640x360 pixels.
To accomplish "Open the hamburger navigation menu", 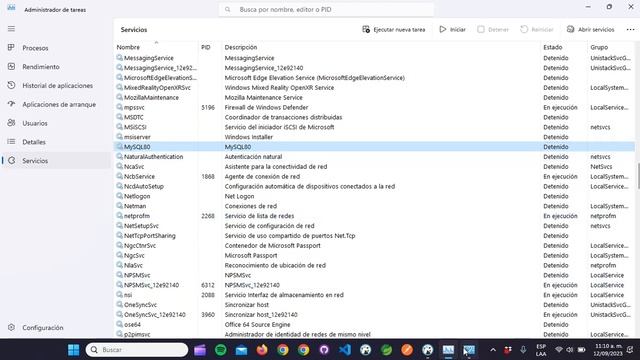I will (x=11, y=29).
